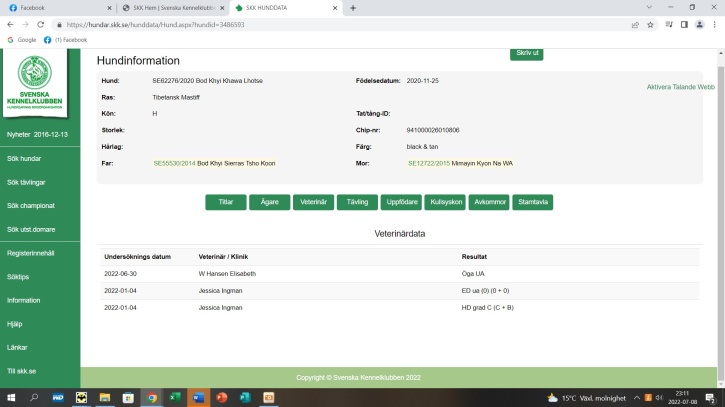Open the Chrome profile avatar icon
This screenshot has height=407, width=725.
[x=700, y=25]
